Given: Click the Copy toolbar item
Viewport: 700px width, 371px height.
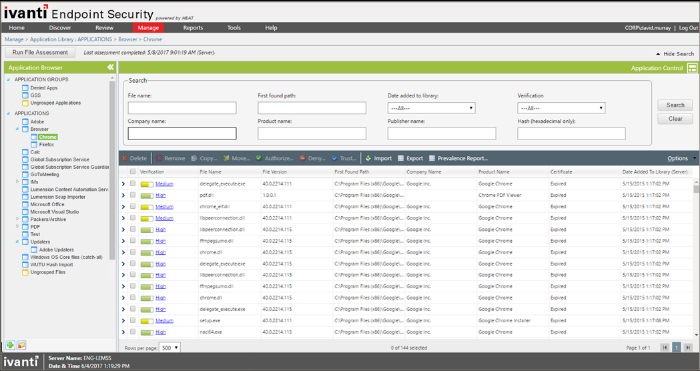Looking at the screenshot, I should click(204, 158).
